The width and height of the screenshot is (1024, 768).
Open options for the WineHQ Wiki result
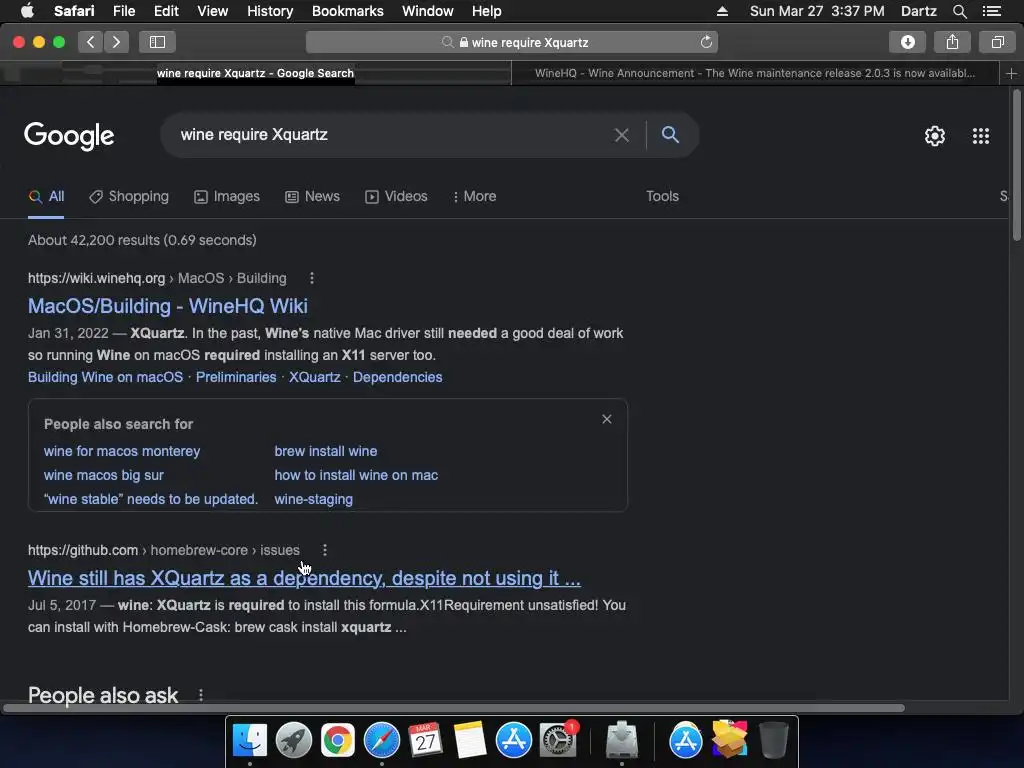312,278
